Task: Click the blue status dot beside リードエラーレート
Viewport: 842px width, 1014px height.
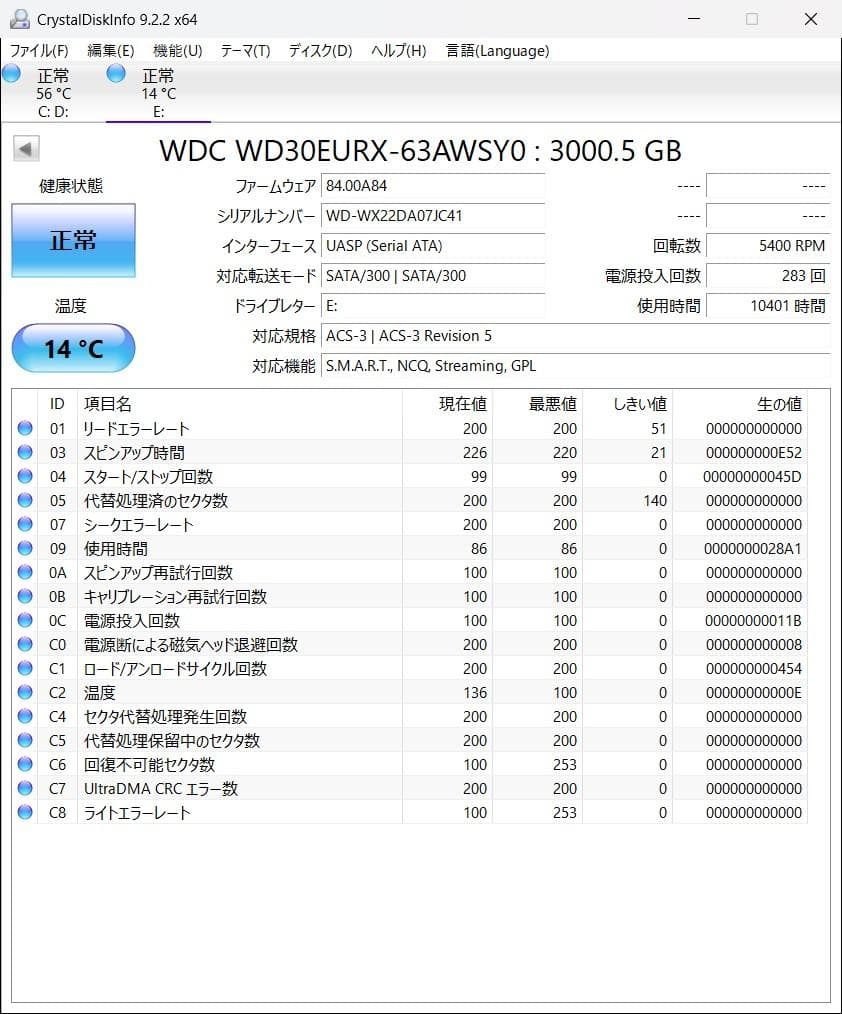Action: click(x=24, y=428)
